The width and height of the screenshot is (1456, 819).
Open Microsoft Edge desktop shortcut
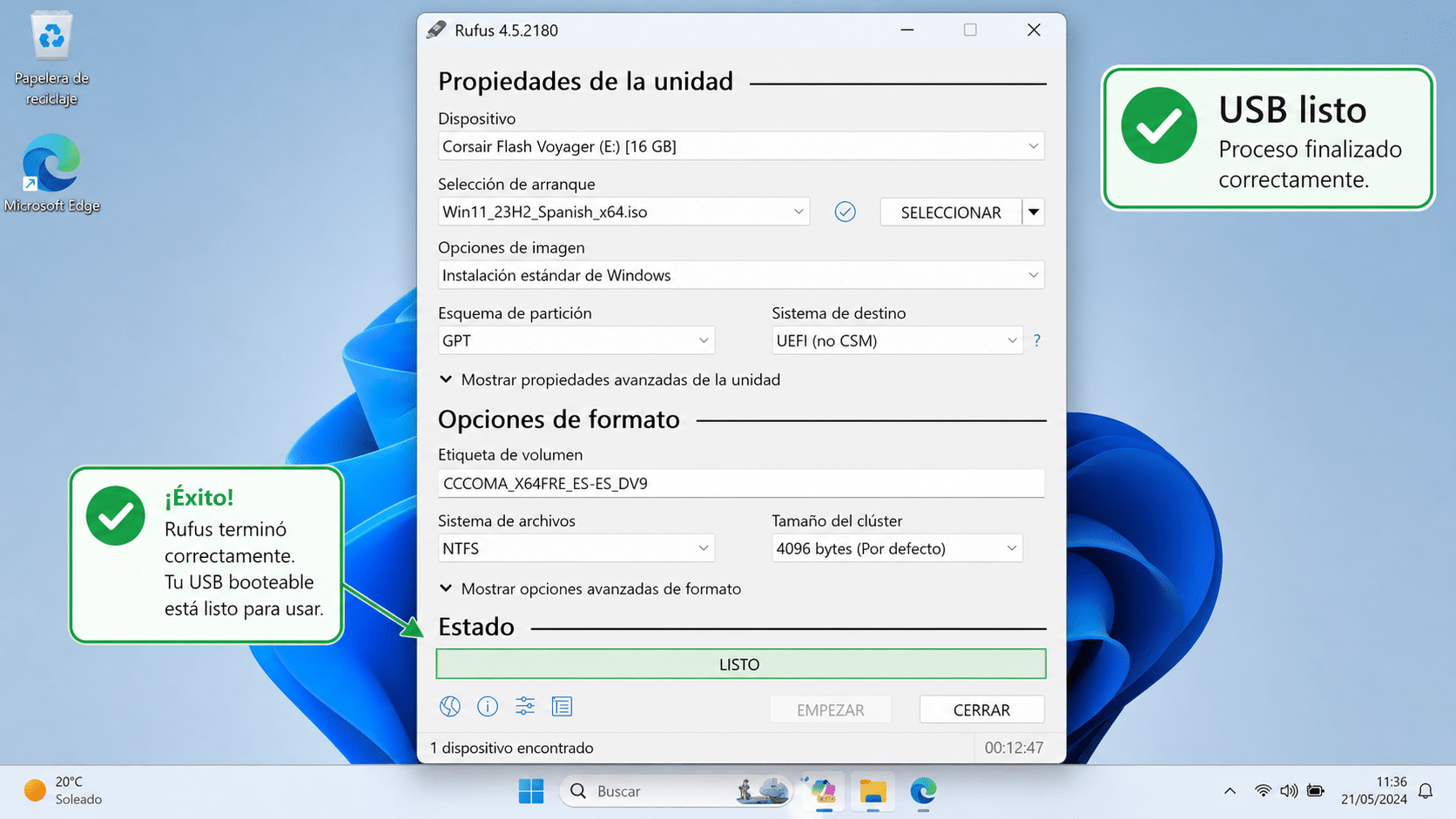51,173
